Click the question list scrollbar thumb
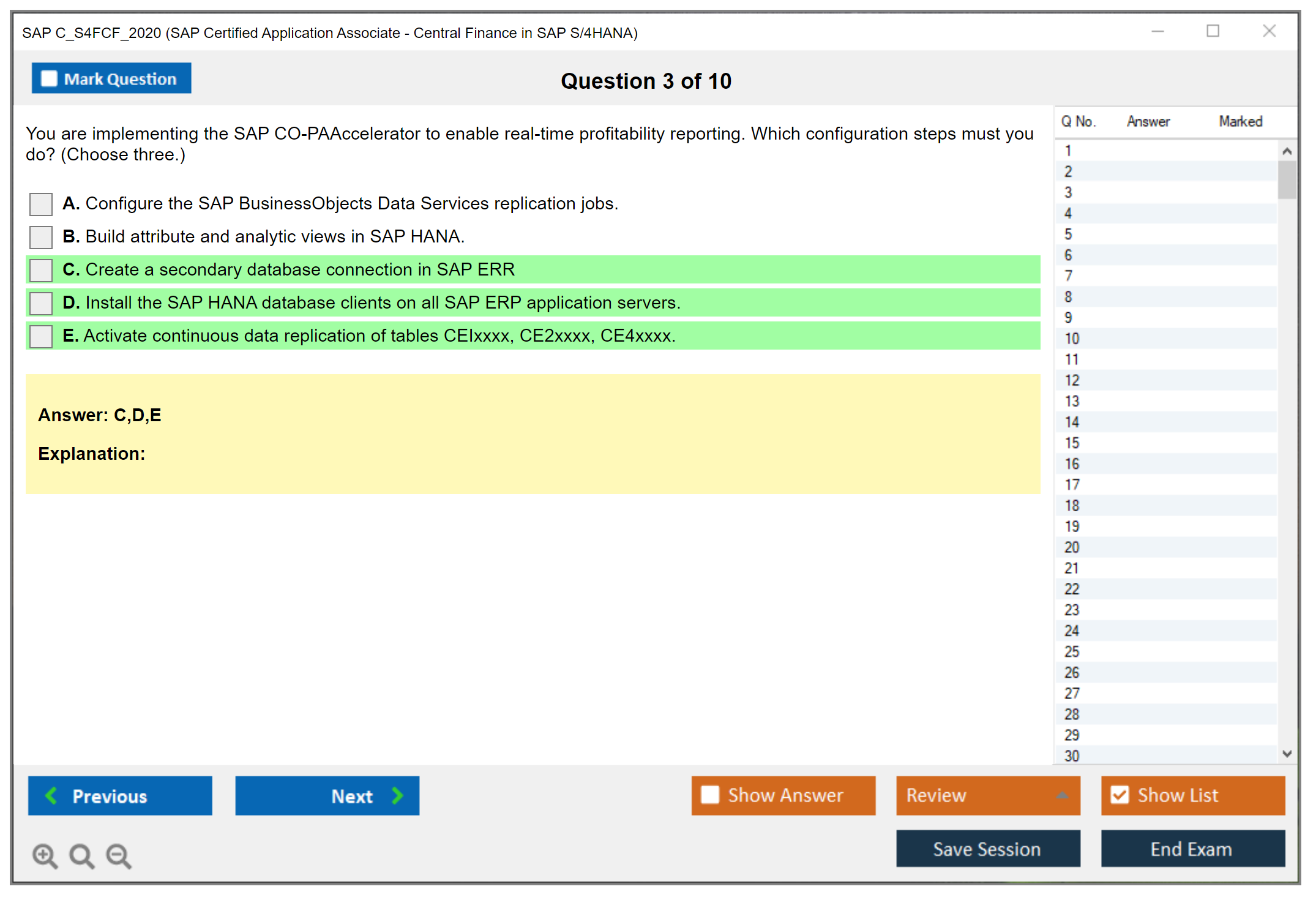The image size is (1316, 900). click(1287, 179)
